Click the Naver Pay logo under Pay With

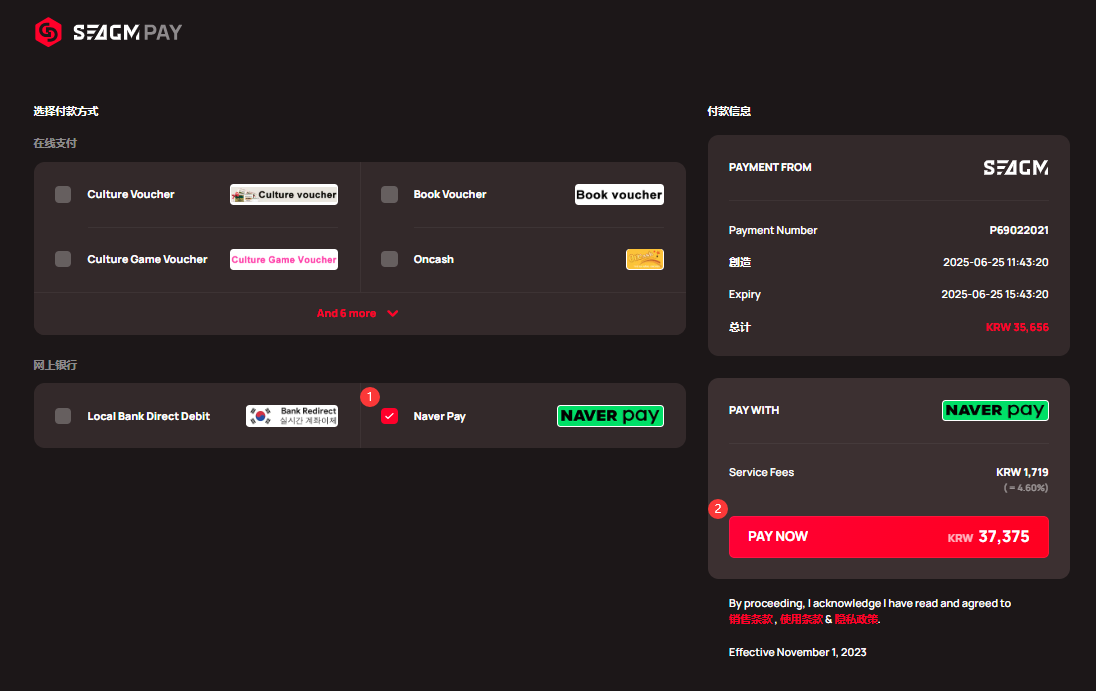point(995,410)
